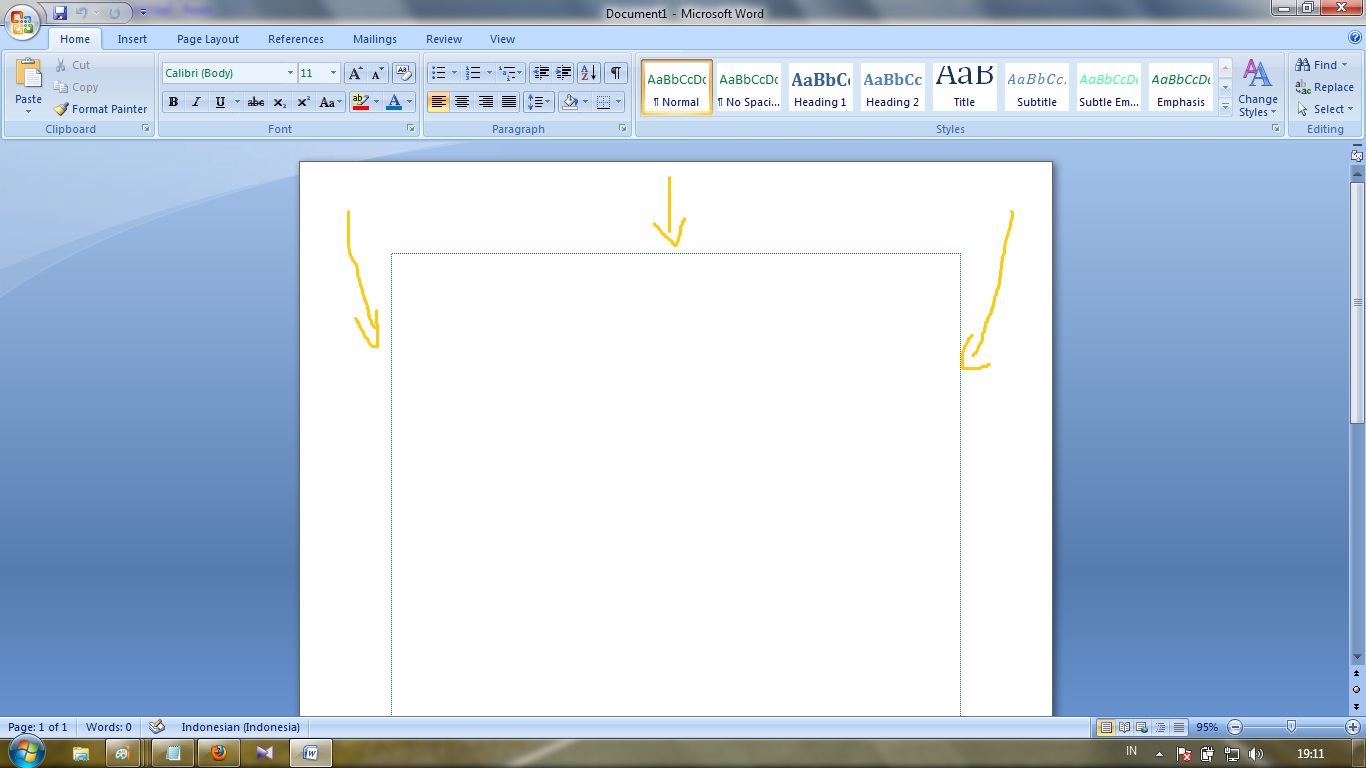Click the volume tray icon
This screenshot has height=768, width=1366.
(1256, 754)
